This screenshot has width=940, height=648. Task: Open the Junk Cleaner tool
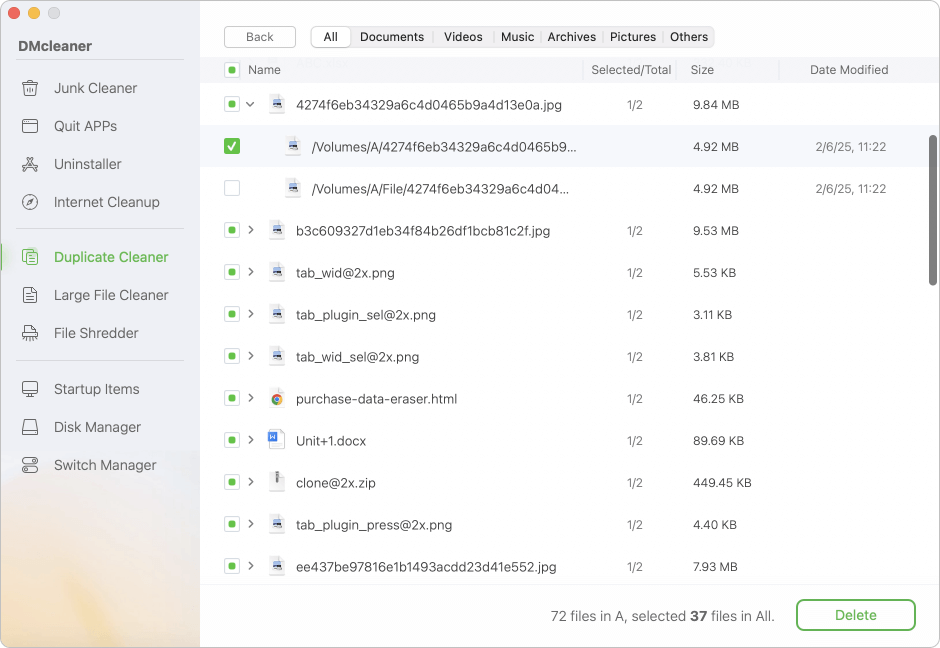[x=96, y=88]
